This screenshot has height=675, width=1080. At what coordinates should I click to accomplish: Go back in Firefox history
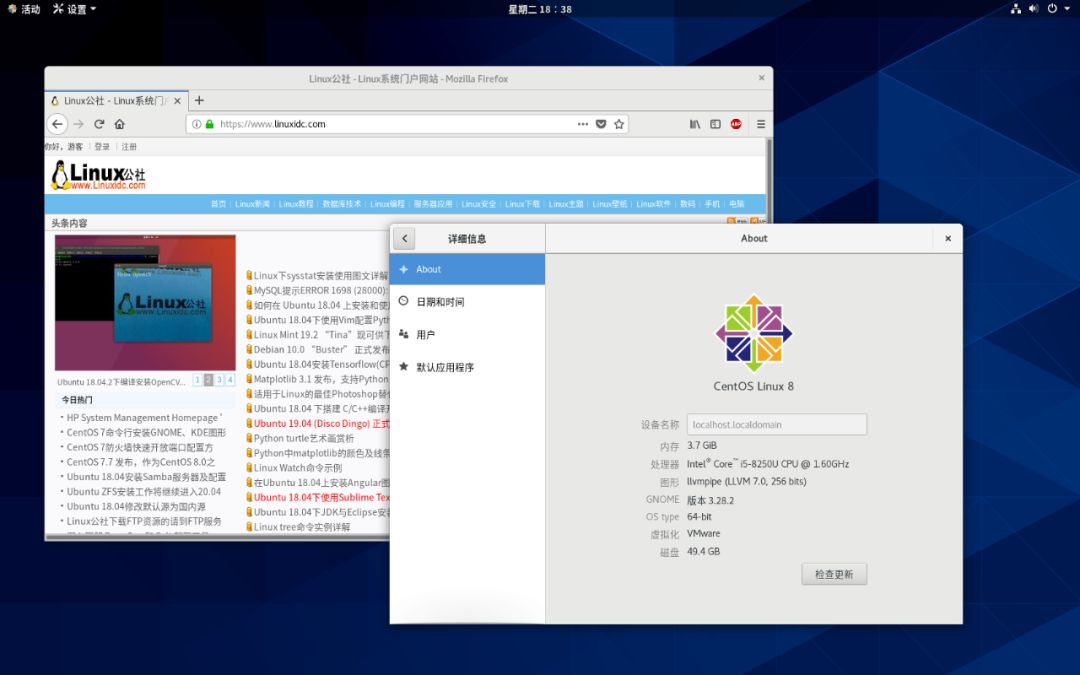click(57, 124)
